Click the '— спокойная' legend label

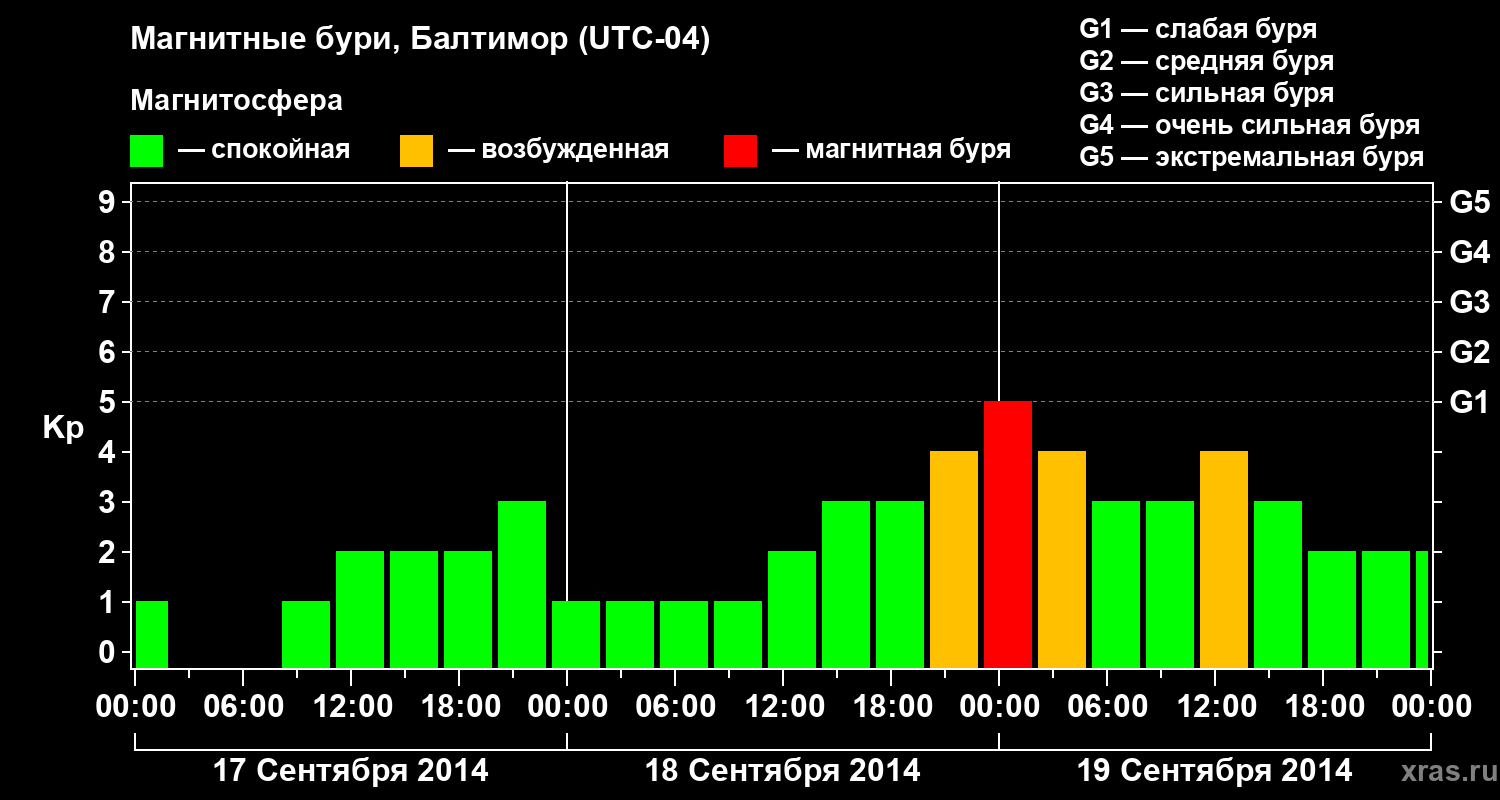point(264,151)
